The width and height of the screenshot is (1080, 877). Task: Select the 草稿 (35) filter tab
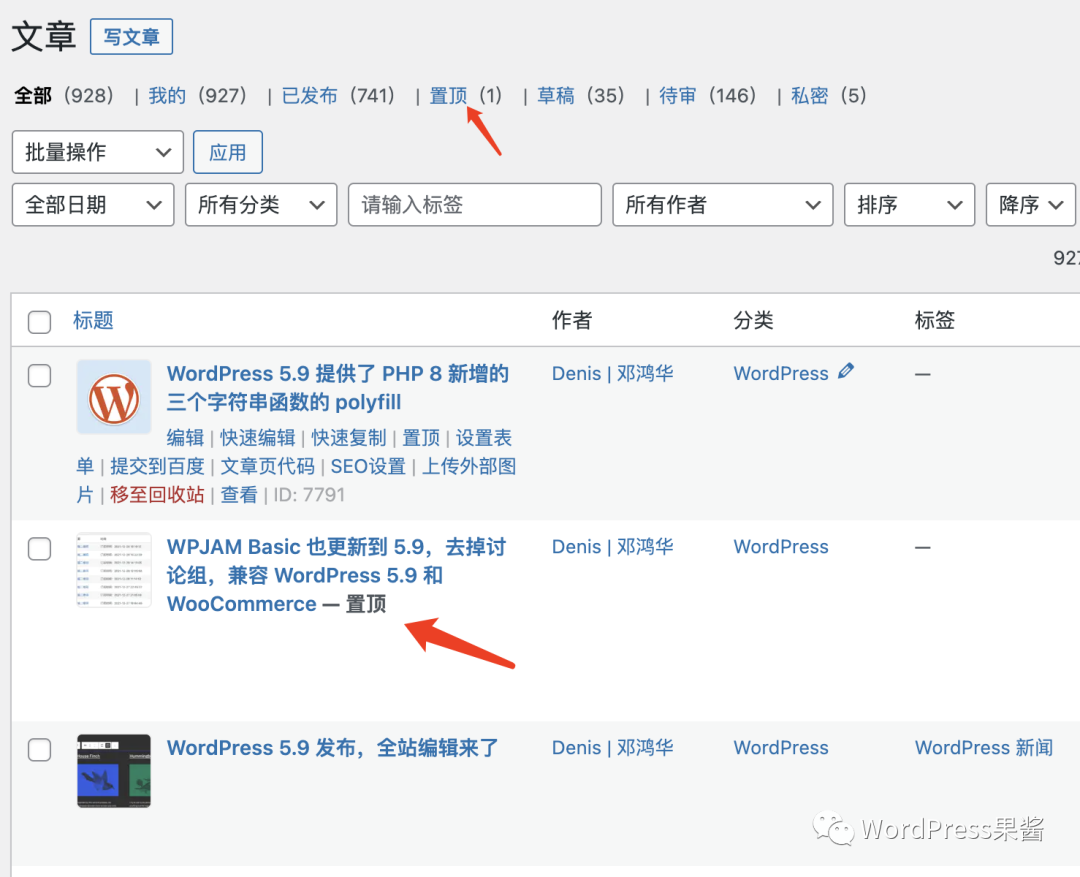click(581, 96)
